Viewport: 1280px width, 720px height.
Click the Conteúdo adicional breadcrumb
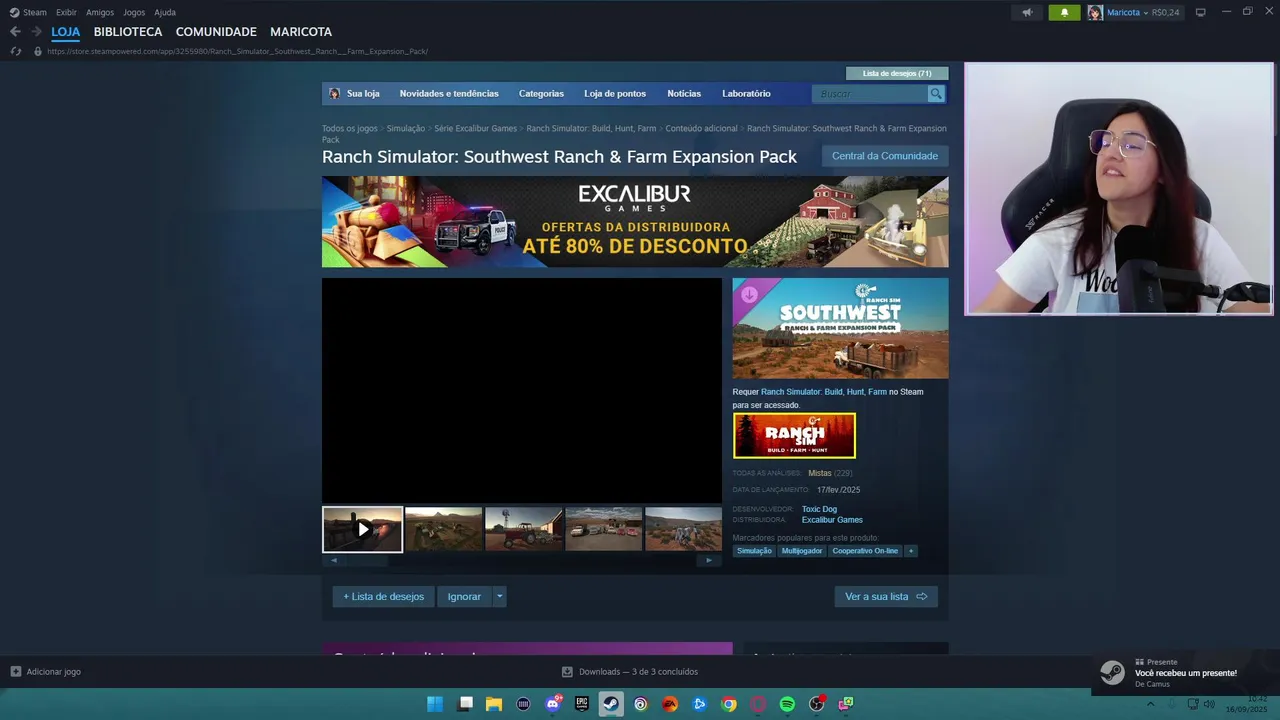pos(701,128)
